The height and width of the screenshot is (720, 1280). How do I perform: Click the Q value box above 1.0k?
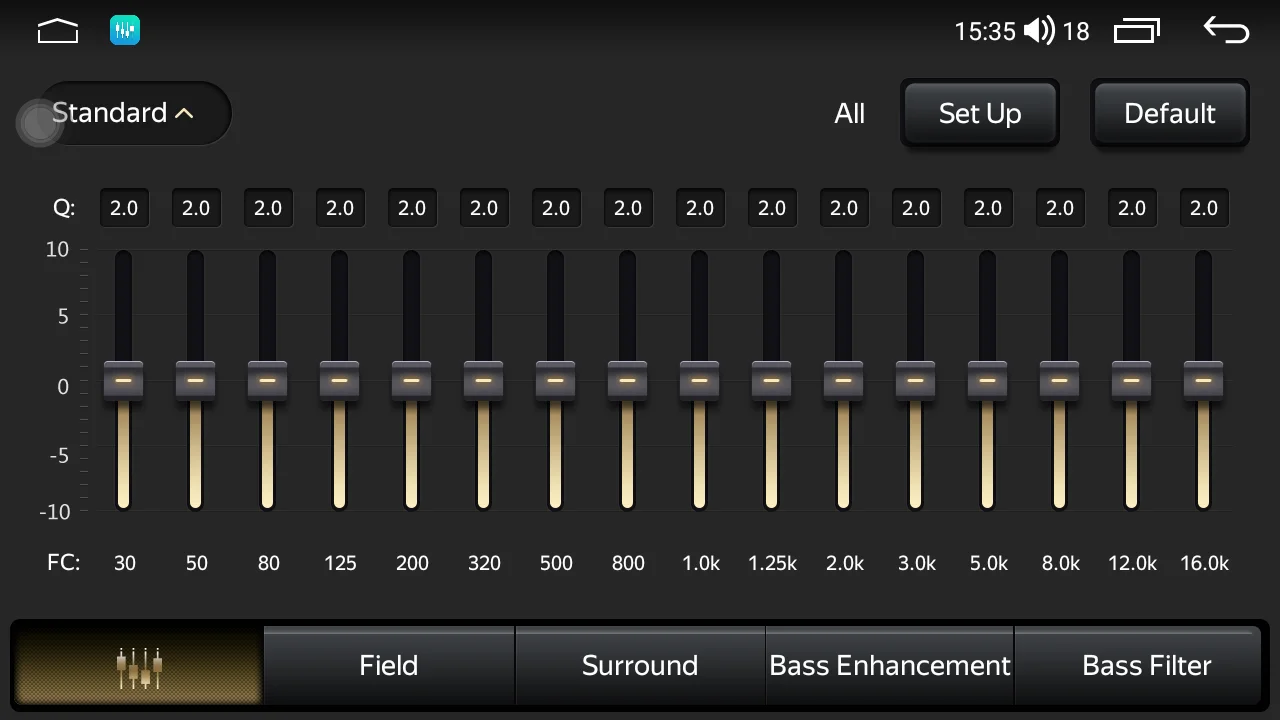tap(700, 208)
